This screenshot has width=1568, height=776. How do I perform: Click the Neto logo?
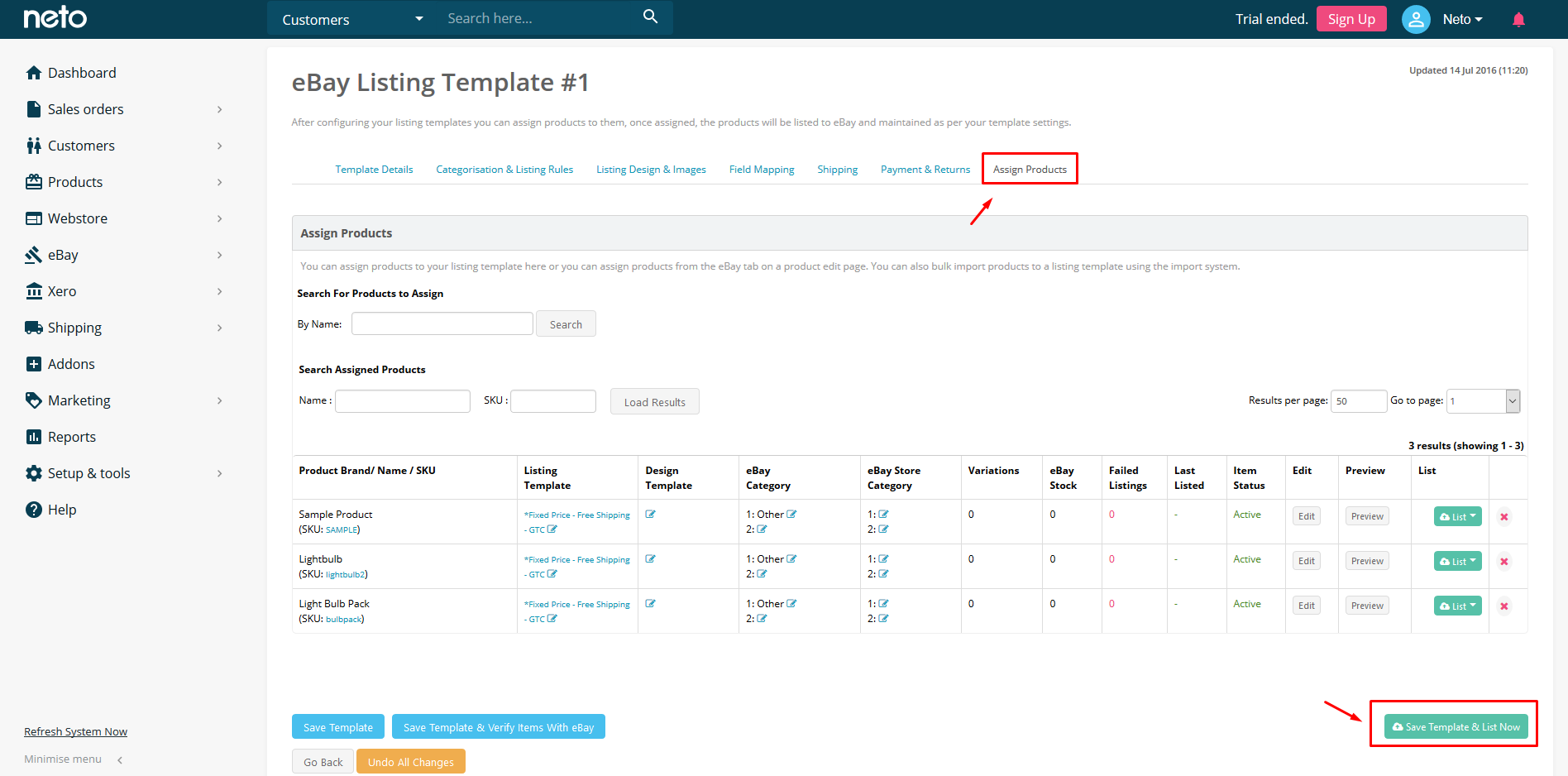(55, 17)
